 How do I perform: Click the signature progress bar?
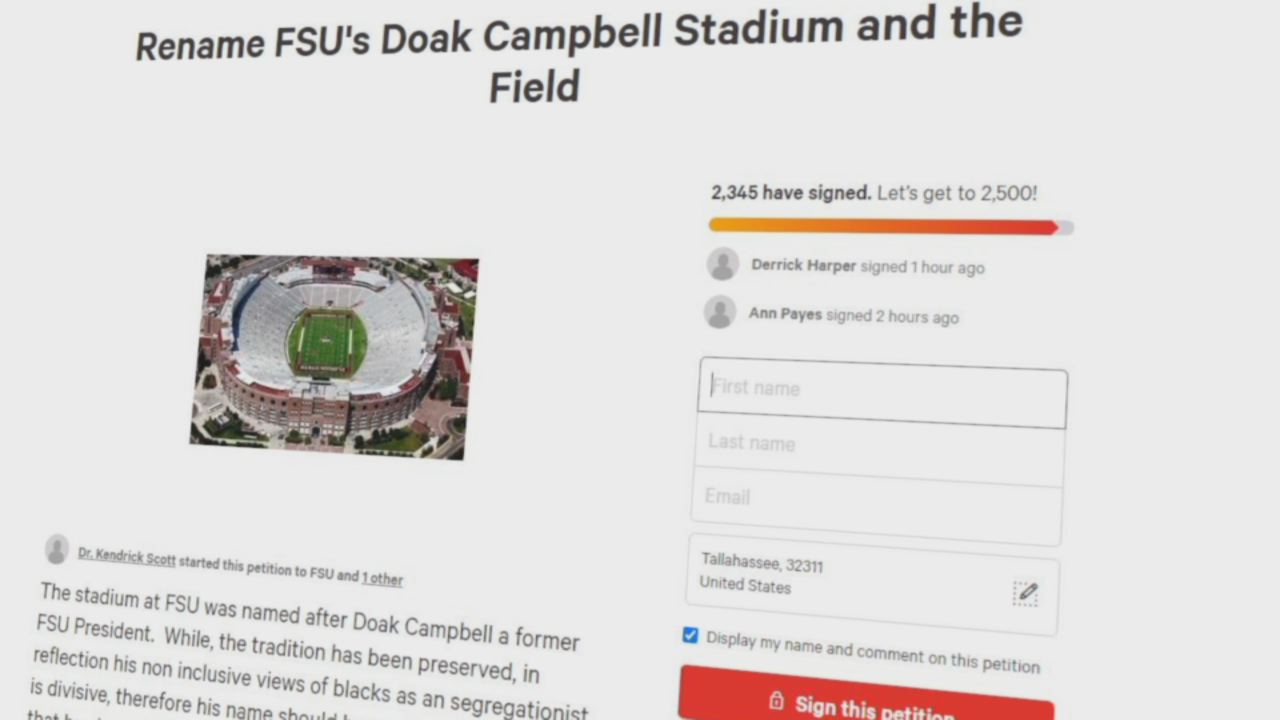[x=891, y=226]
